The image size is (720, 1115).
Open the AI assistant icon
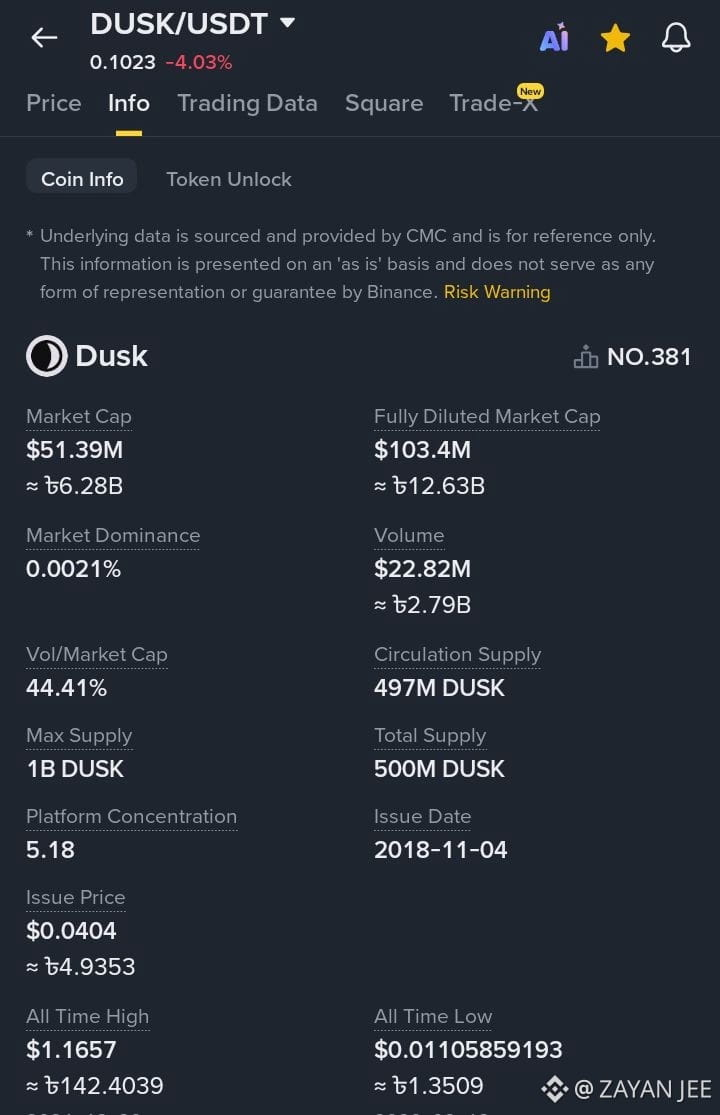554,38
